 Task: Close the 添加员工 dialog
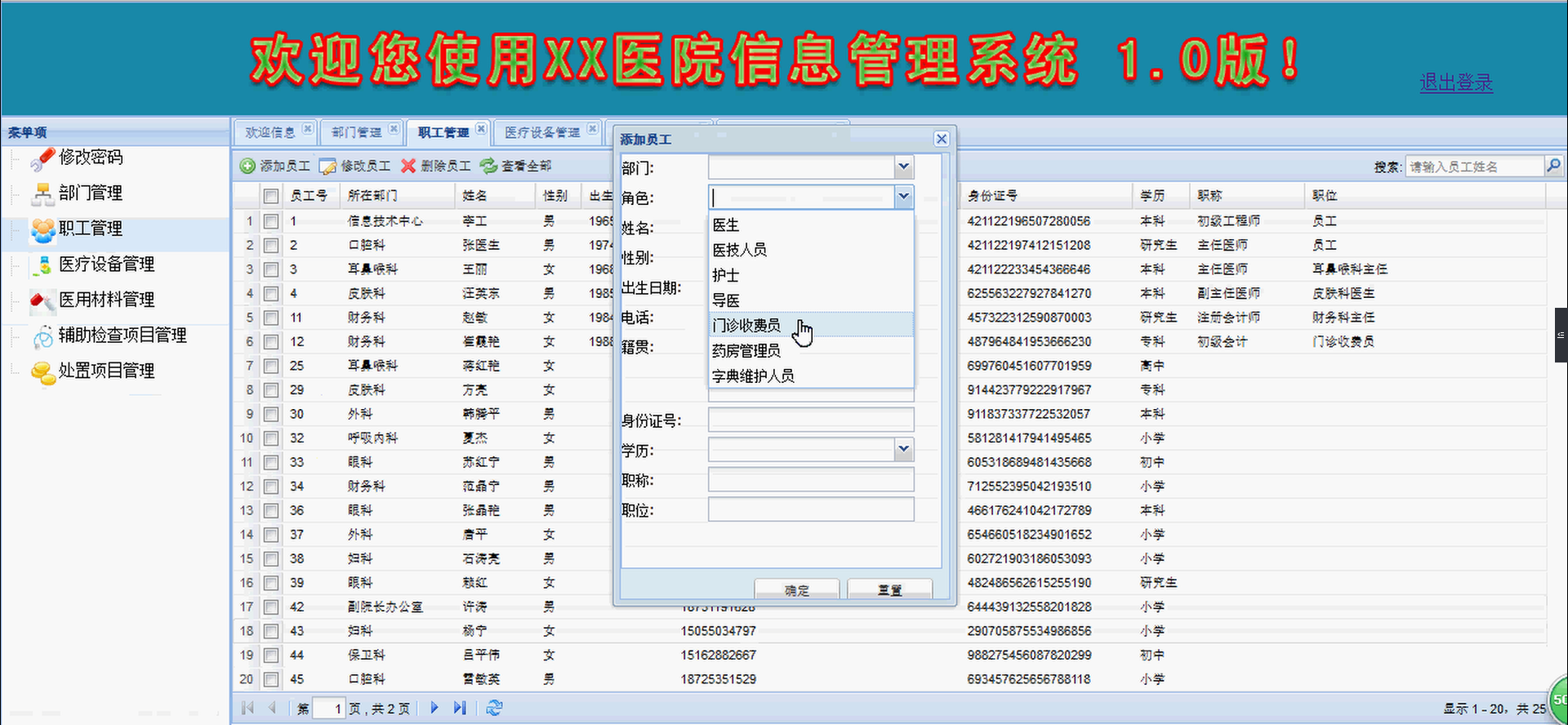click(x=941, y=139)
